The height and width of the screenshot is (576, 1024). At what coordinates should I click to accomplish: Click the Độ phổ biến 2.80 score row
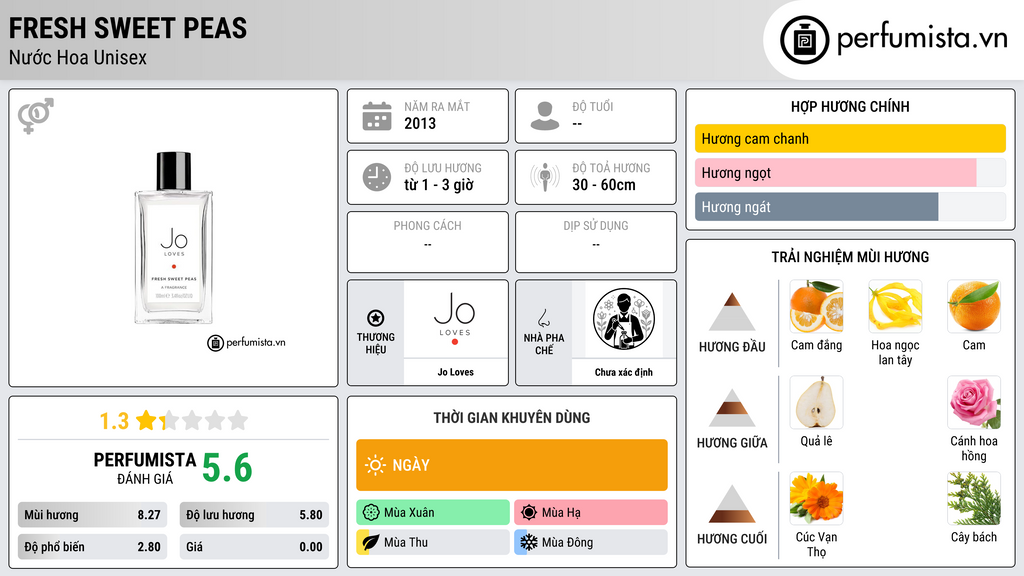(92, 547)
